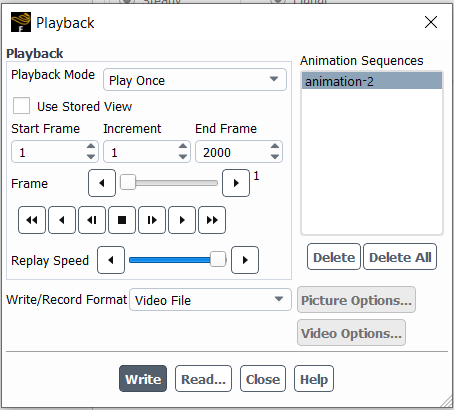Rewind animation with fast reverse button

[32, 220]
